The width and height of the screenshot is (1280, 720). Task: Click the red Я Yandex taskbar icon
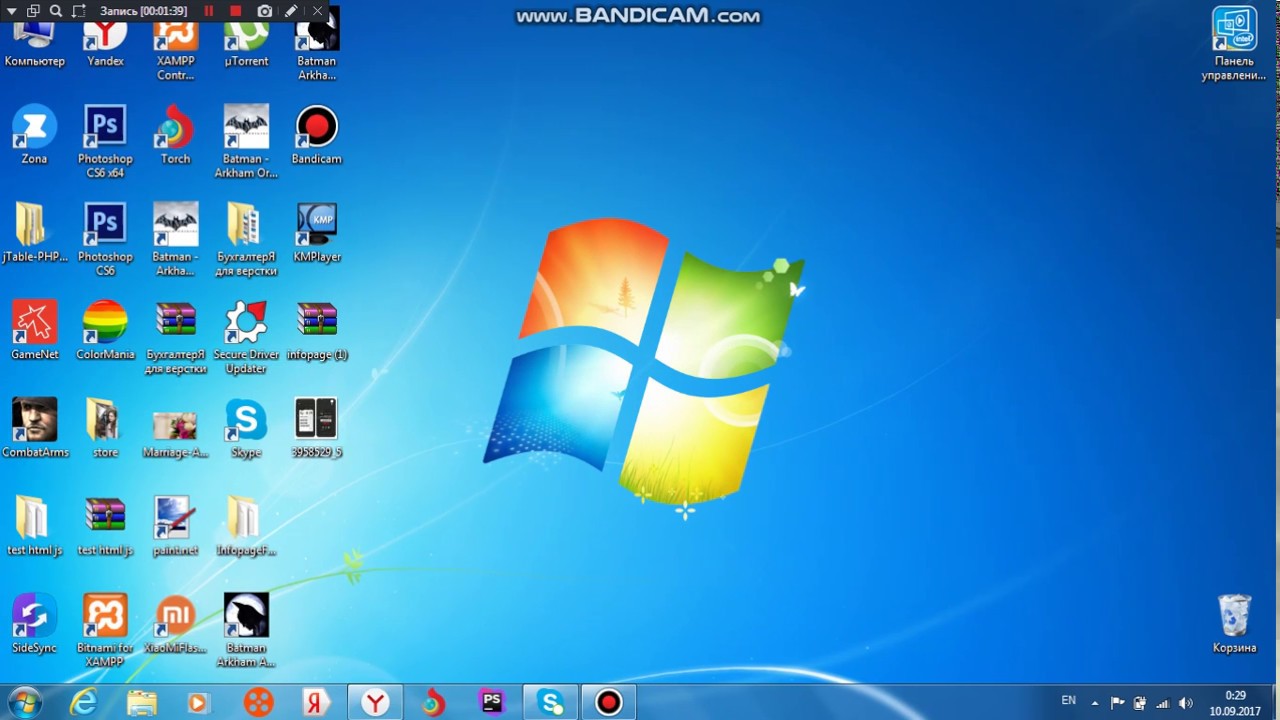[x=315, y=702]
